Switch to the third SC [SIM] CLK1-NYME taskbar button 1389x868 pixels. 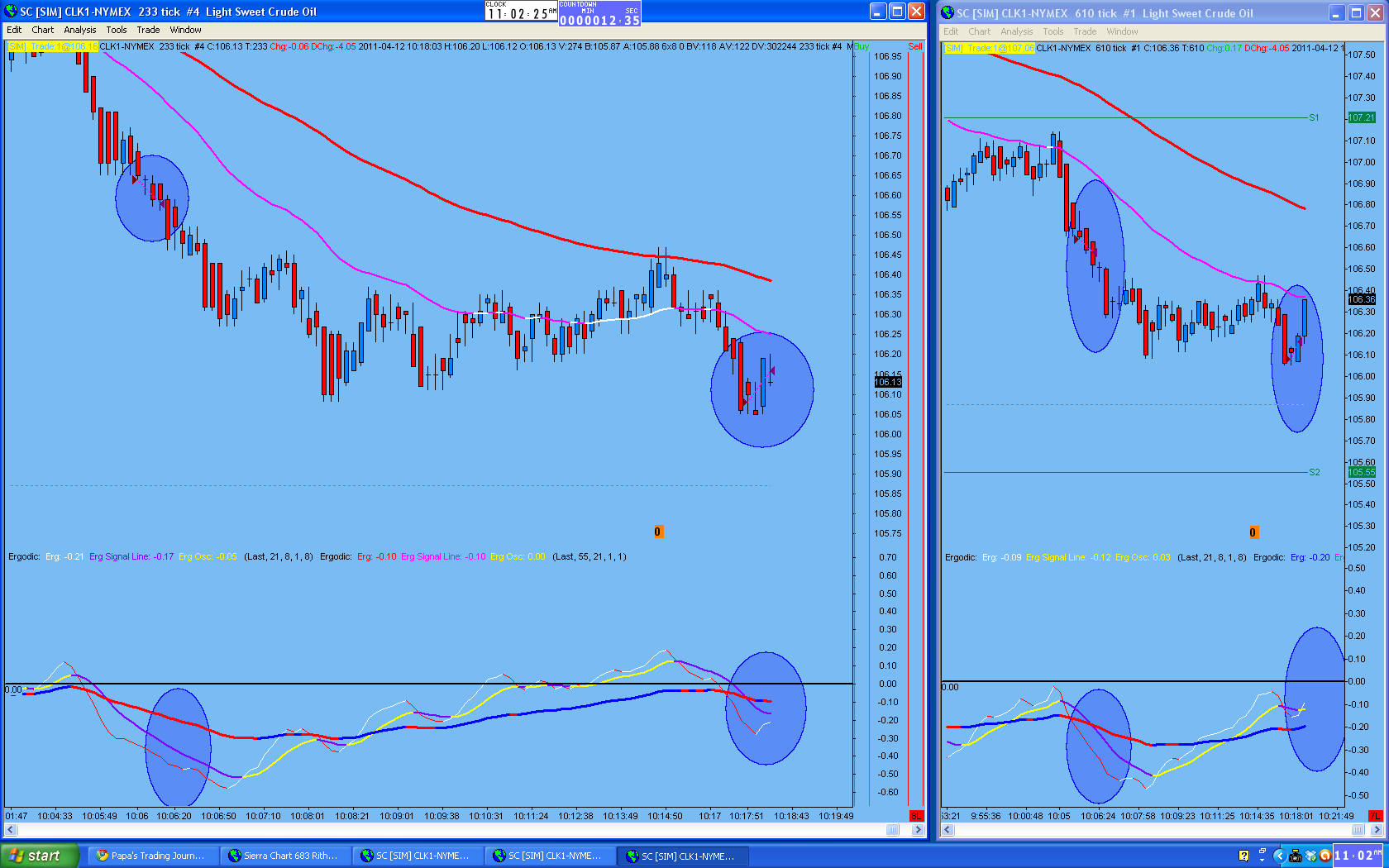(682, 856)
